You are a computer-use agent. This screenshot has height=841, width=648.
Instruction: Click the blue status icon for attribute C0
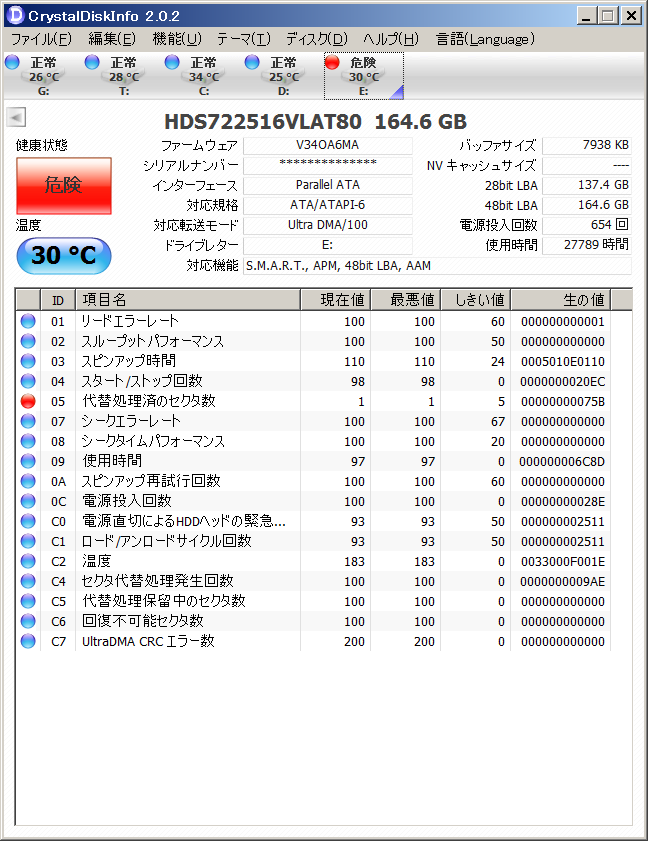[28, 521]
